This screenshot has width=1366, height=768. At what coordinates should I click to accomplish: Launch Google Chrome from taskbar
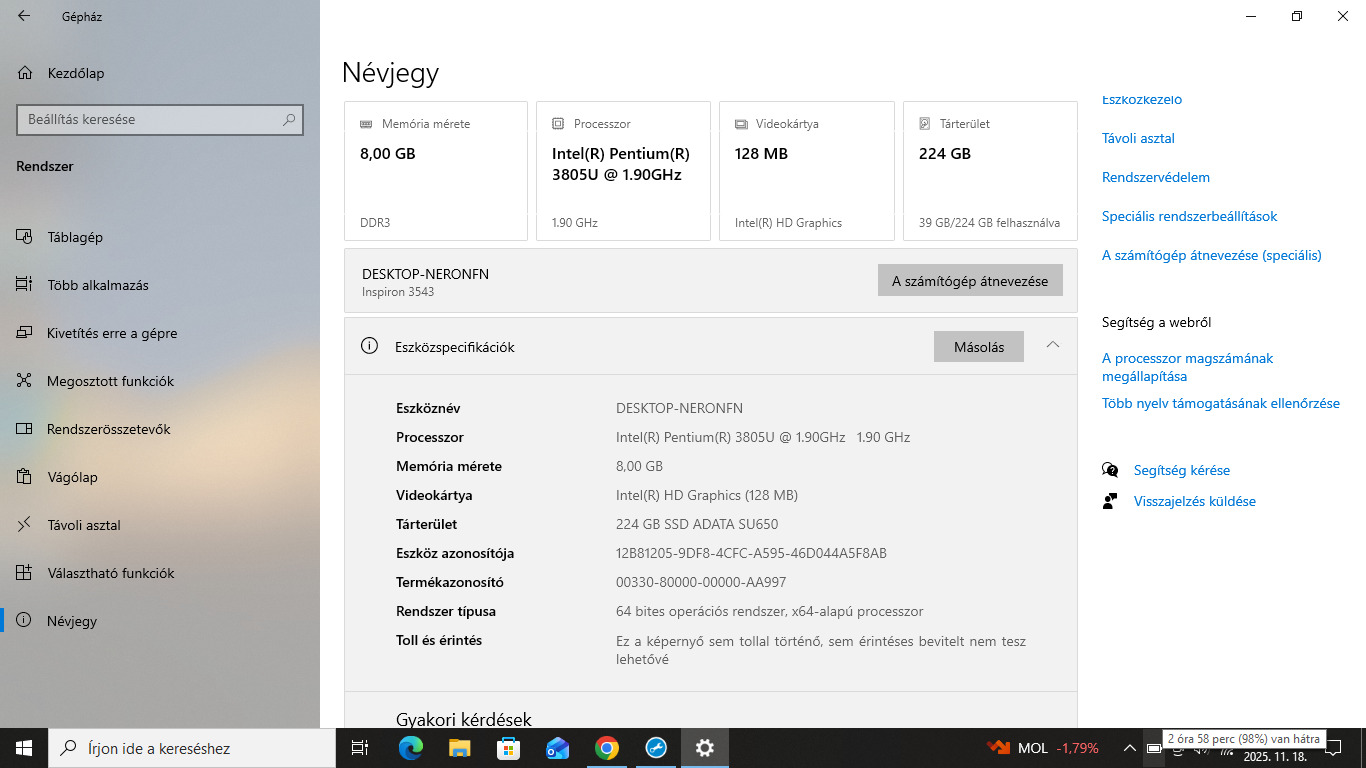607,748
